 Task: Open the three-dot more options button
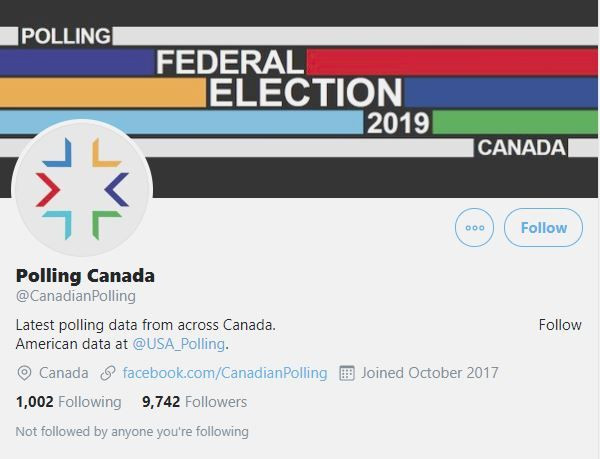pyautogui.click(x=474, y=228)
